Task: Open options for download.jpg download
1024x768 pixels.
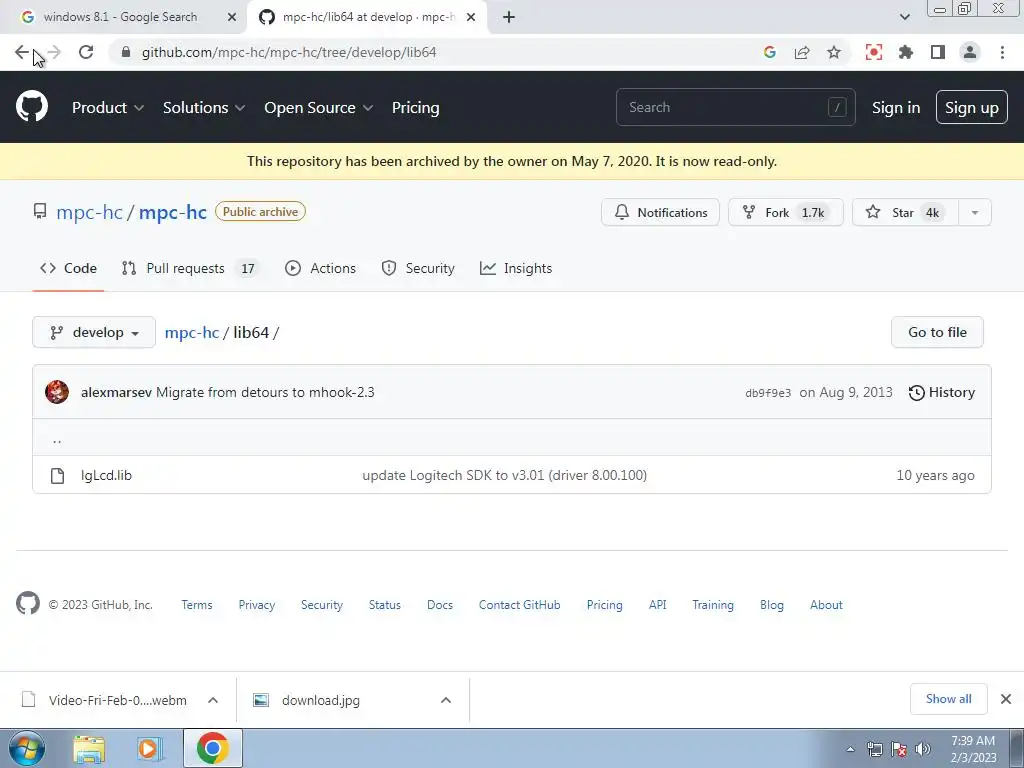Action: tap(446, 700)
